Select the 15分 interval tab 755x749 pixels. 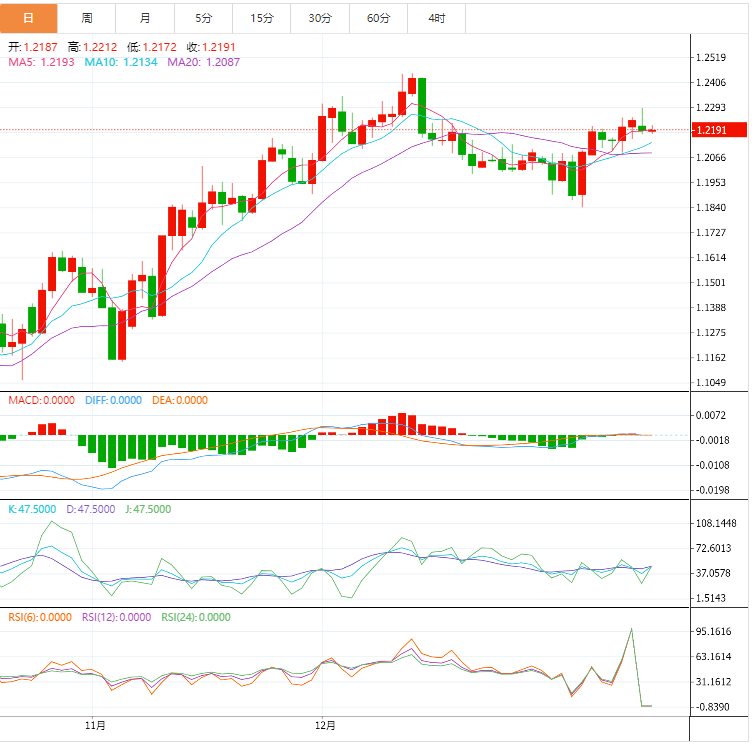[262, 18]
